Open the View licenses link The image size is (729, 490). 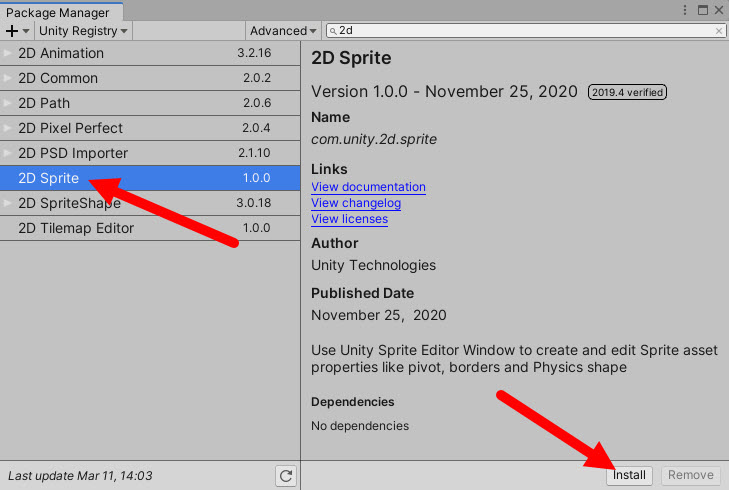pos(350,219)
